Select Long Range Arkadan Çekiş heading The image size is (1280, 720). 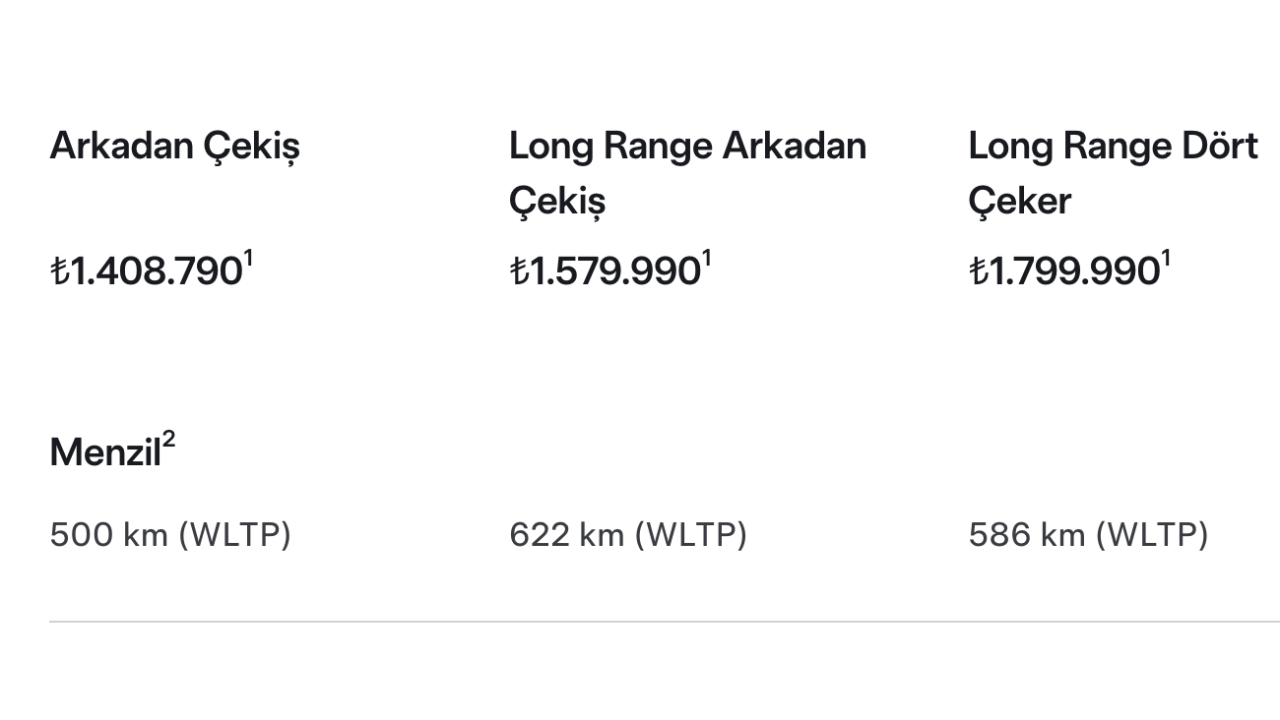[x=688, y=175]
